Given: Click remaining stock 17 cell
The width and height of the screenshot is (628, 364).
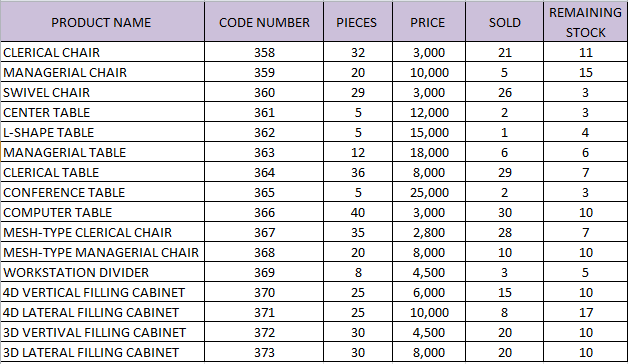Looking at the screenshot, I should (x=585, y=312).
